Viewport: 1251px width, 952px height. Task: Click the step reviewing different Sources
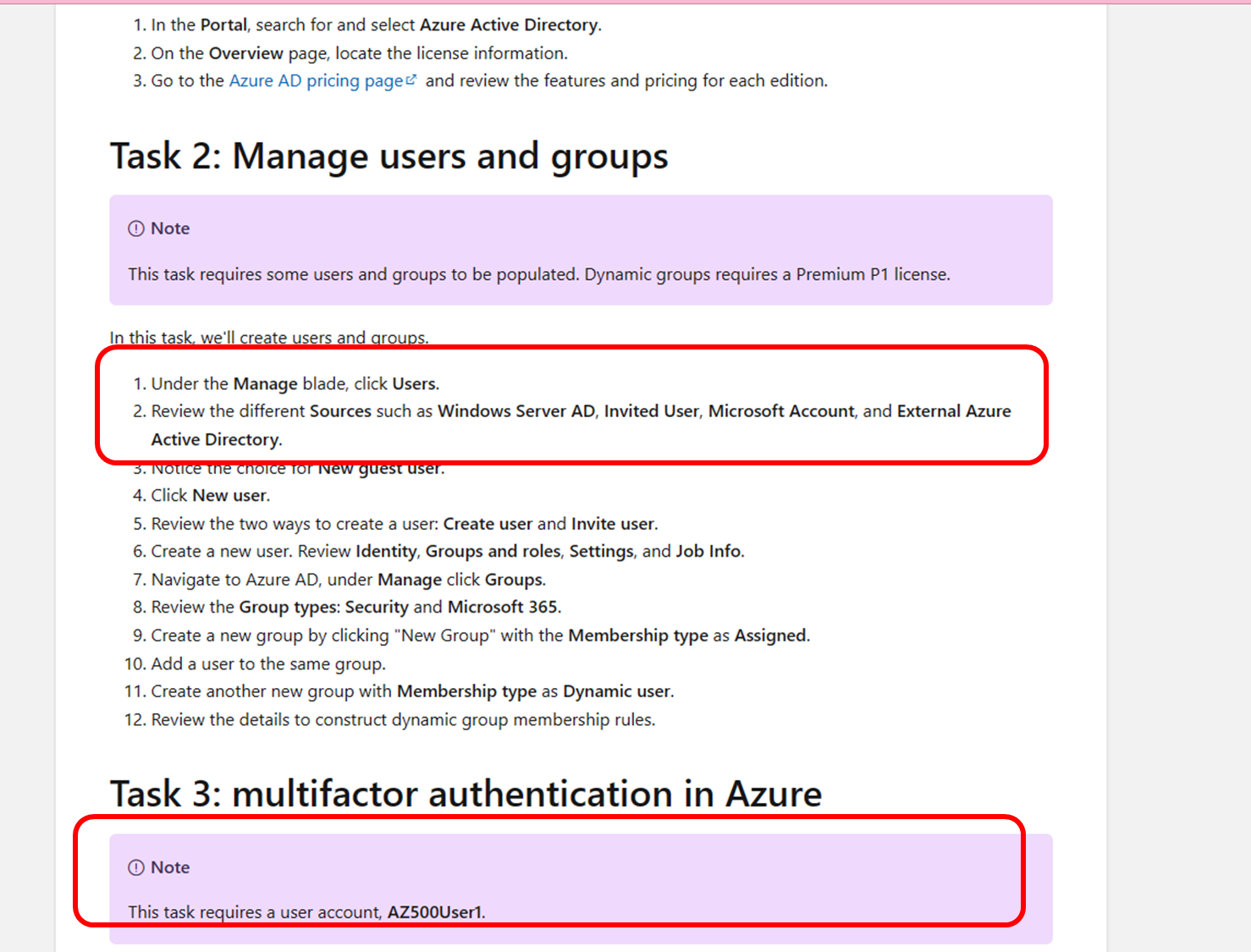click(x=581, y=425)
